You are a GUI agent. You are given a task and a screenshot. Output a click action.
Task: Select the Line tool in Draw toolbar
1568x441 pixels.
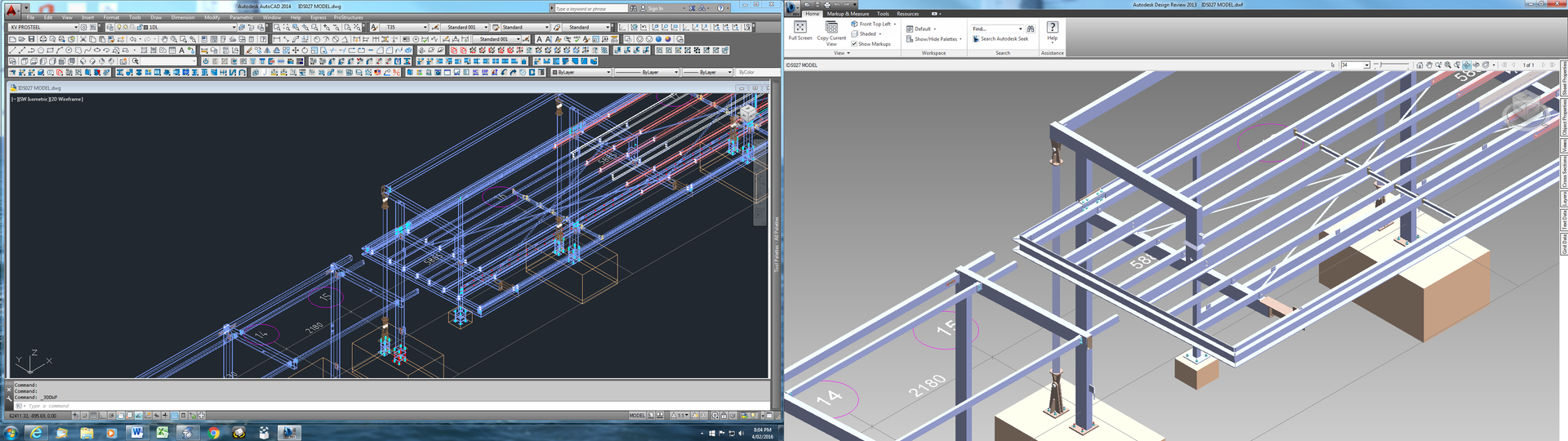[x=12, y=51]
